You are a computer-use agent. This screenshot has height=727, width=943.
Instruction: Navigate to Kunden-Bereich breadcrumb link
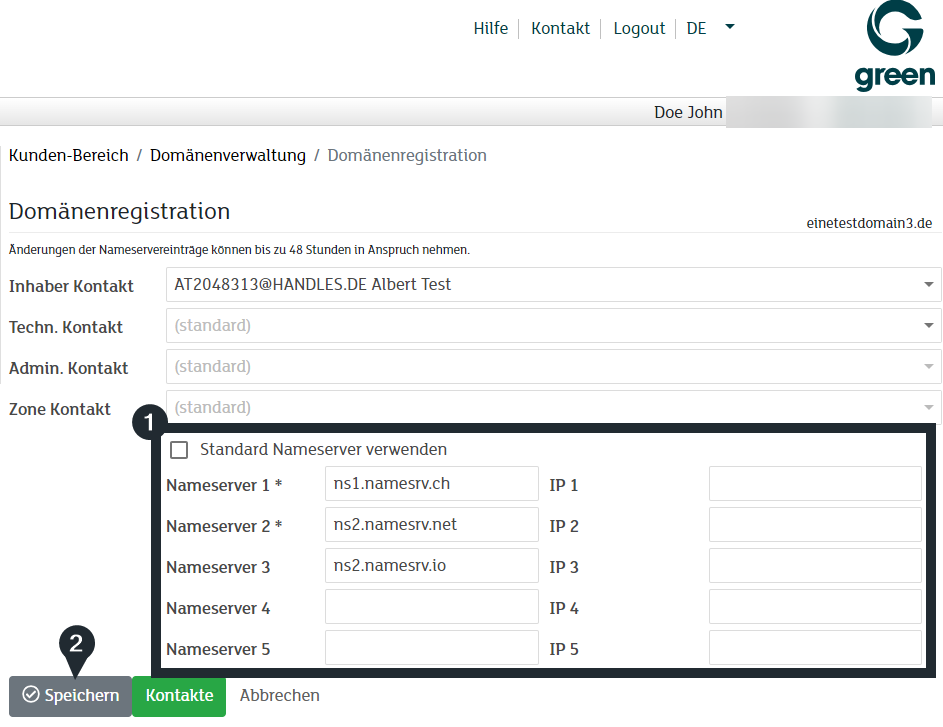click(x=68, y=155)
